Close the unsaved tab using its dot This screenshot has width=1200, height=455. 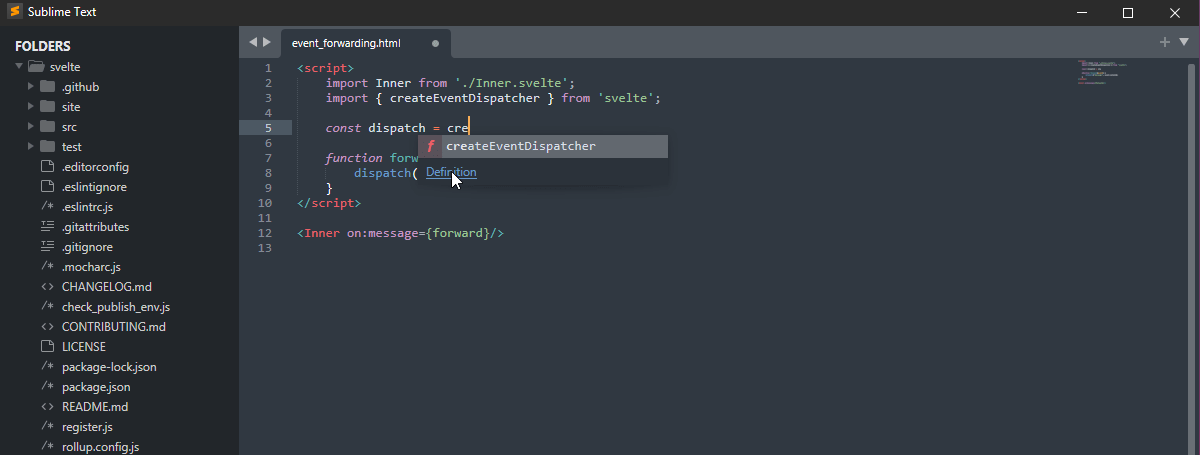coord(435,44)
